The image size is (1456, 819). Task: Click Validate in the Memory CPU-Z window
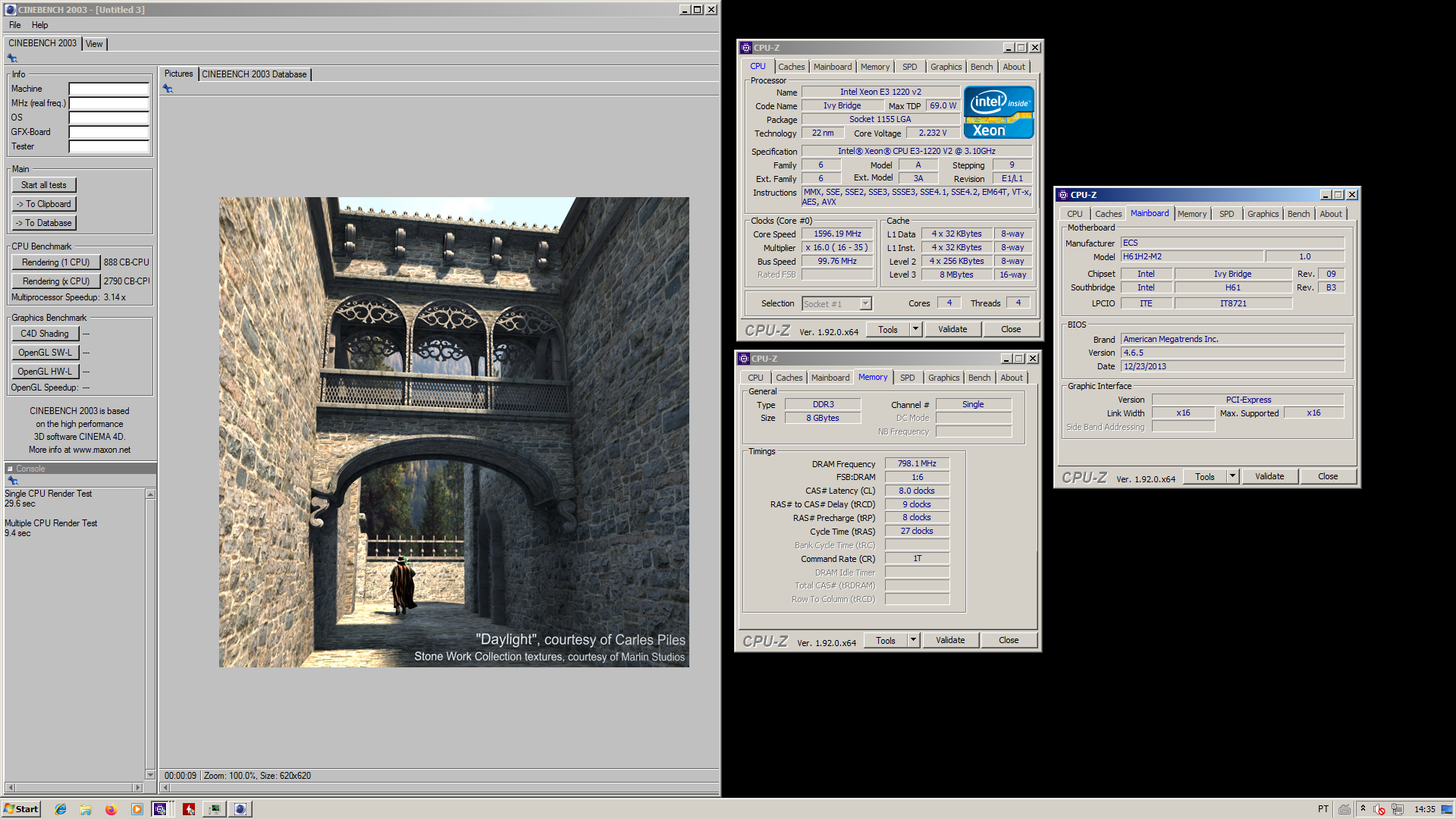click(950, 640)
